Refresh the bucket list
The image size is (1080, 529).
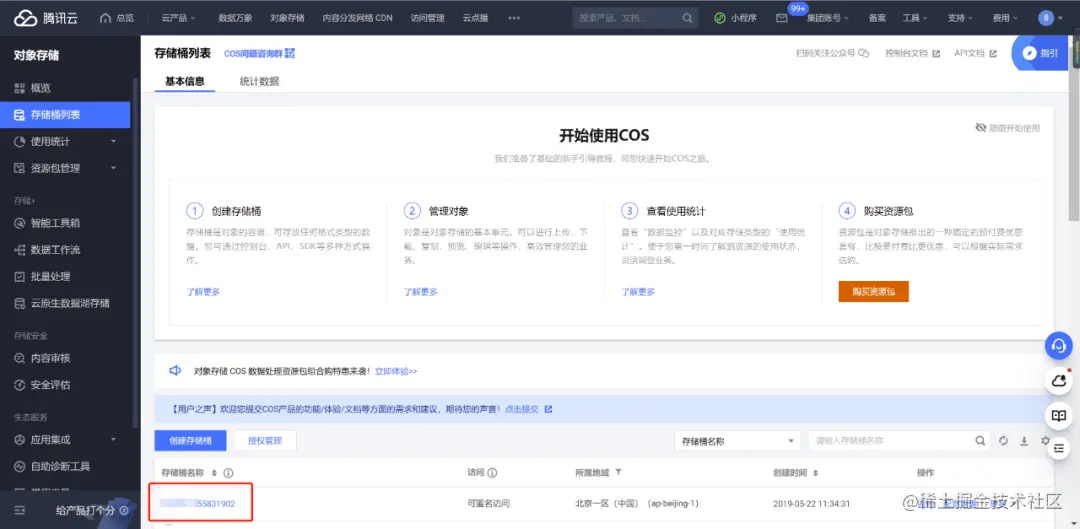tap(1004, 441)
